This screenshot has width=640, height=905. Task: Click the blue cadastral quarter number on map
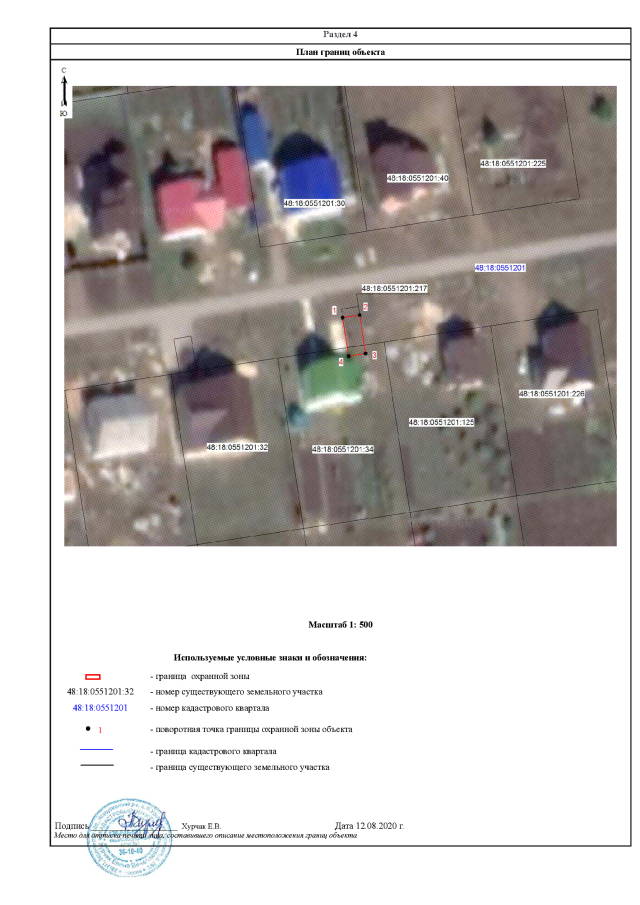(500, 268)
